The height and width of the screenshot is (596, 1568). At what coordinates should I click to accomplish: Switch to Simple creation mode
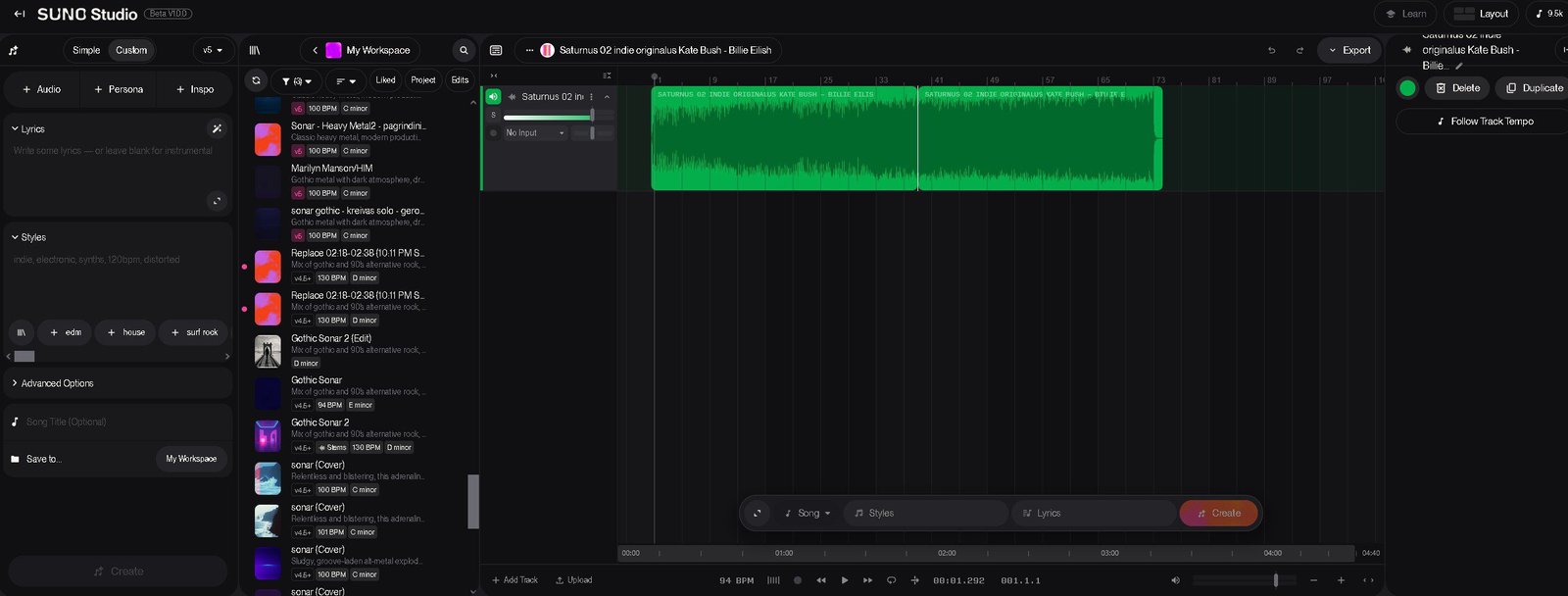[86, 50]
